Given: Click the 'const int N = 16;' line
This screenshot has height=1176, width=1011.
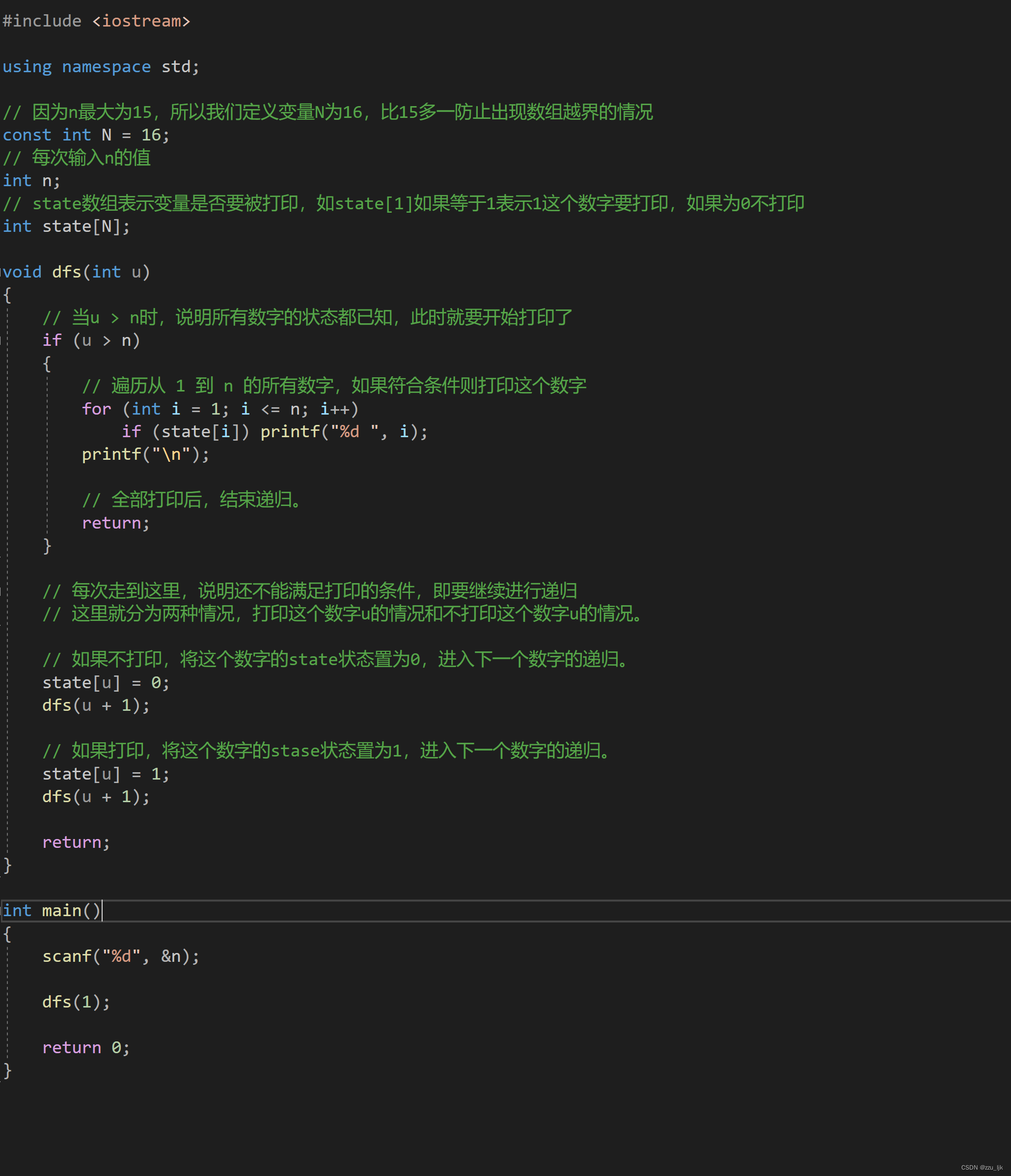Looking at the screenshot, I should pyautogui.click(x=86, y=135).
